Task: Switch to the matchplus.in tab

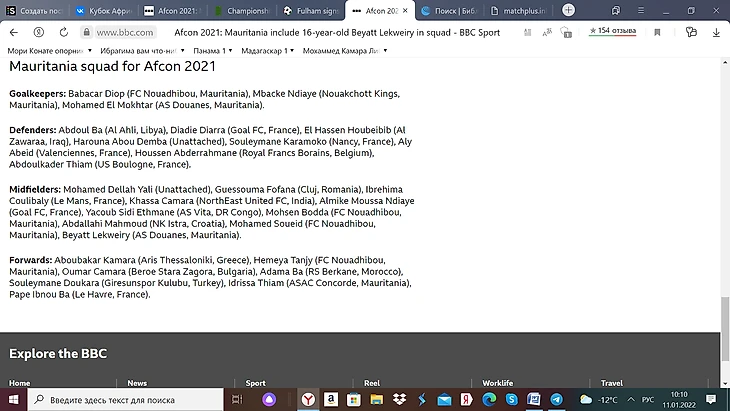Action: (518, 10)
